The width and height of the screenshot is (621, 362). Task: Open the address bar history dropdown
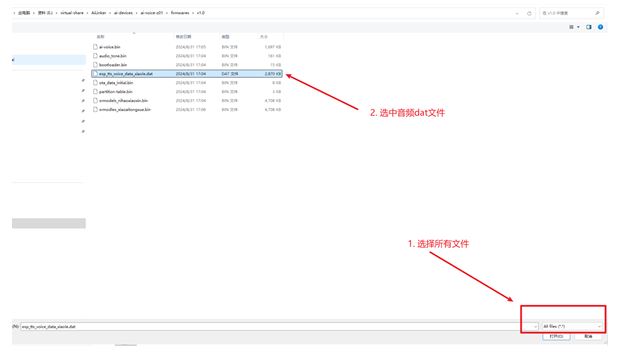[517, 13]
